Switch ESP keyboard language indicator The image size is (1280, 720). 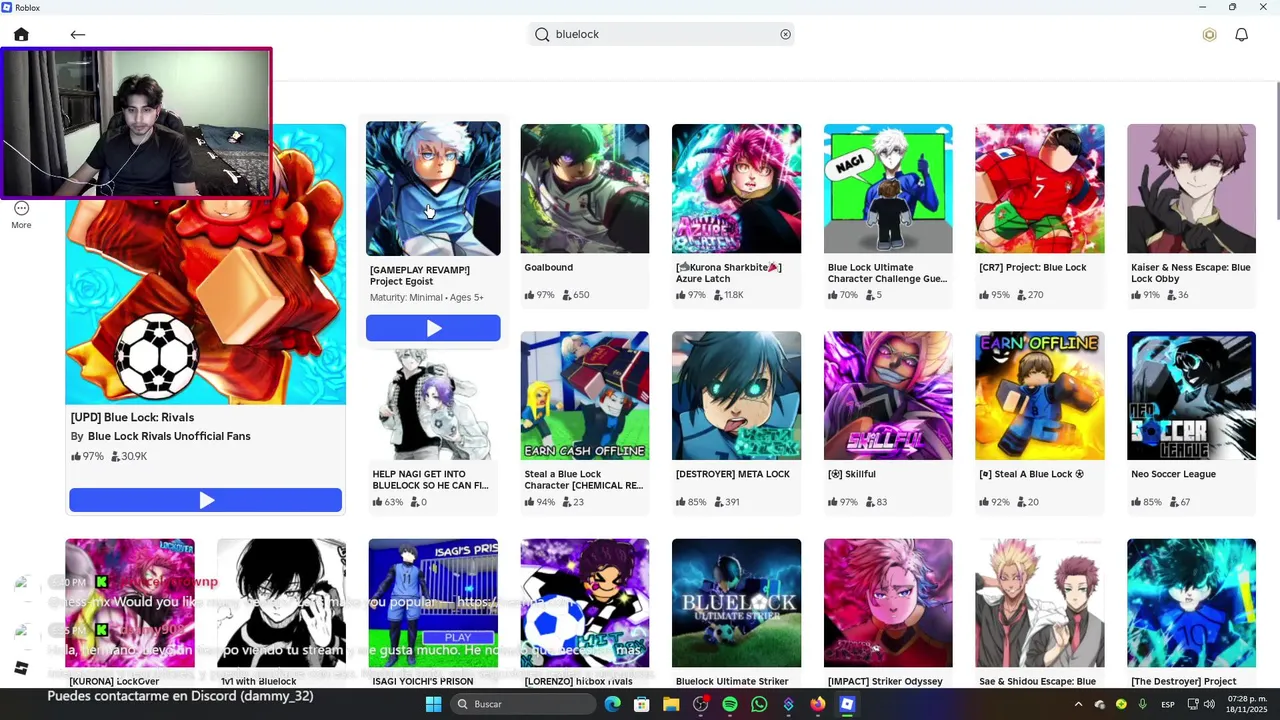pos(1168,704)
